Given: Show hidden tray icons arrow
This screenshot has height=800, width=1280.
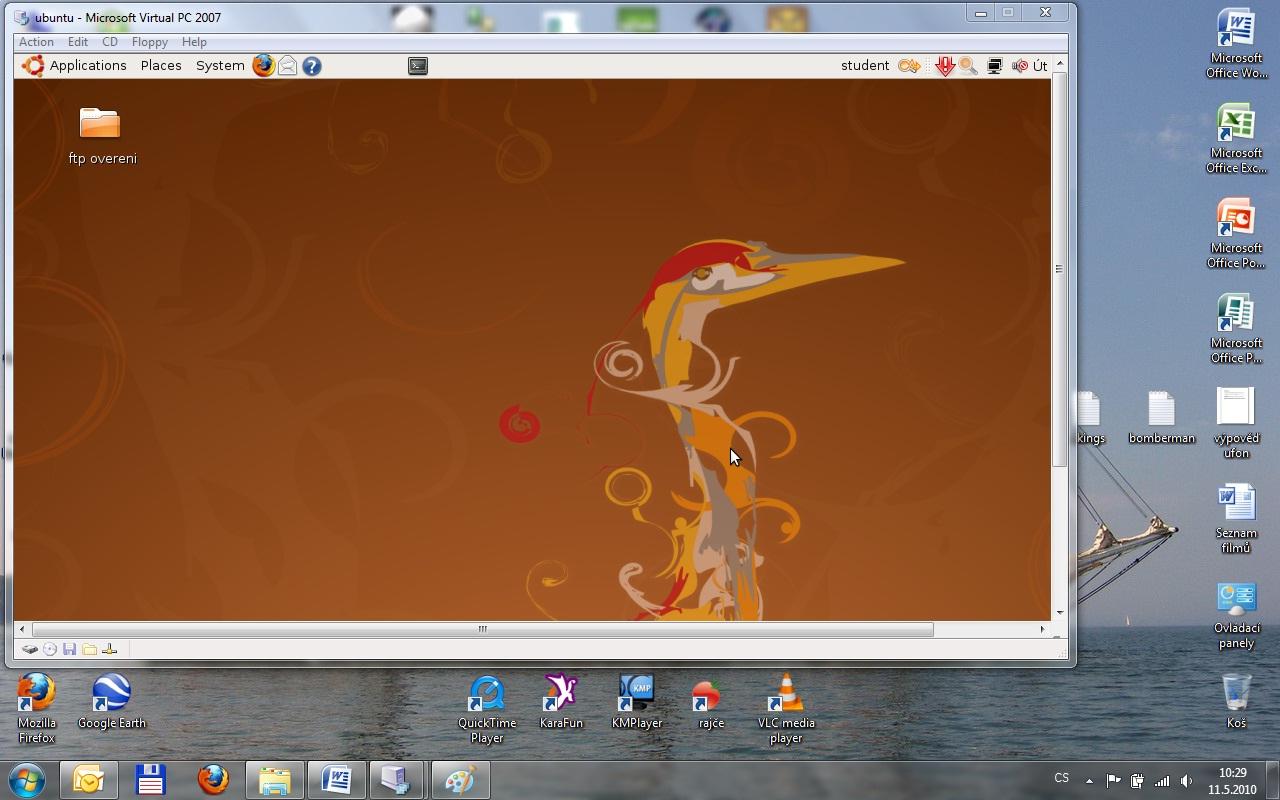Looking at the screenshot, I should 1089,781.
